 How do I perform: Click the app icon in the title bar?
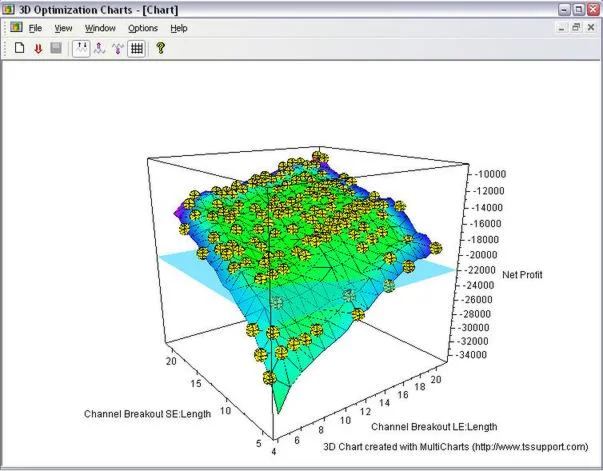9,8
